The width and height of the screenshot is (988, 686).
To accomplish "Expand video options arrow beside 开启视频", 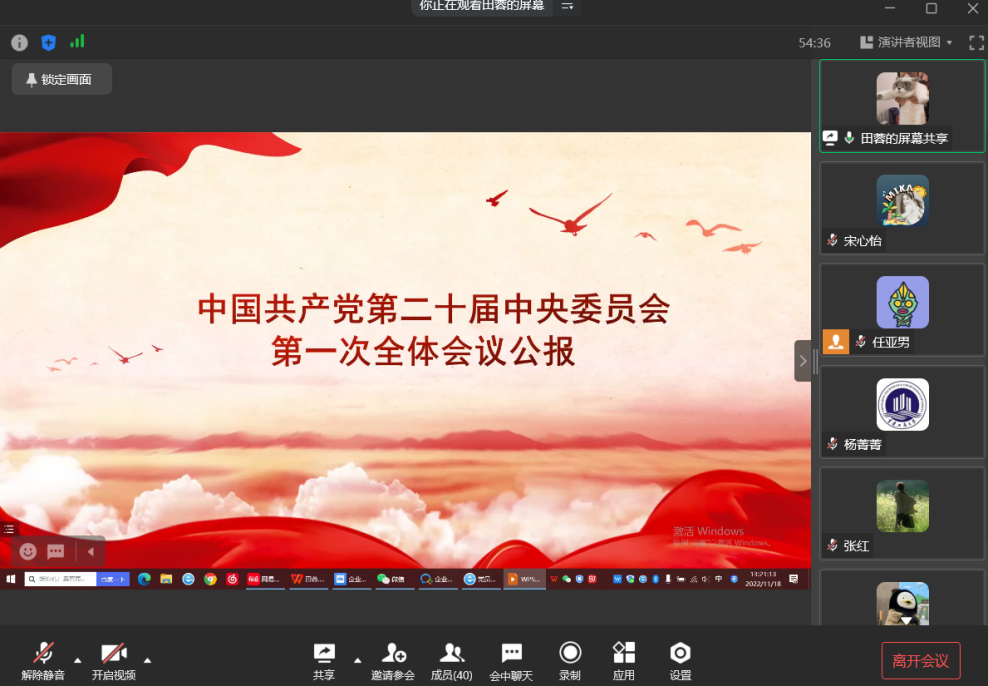I will 148,660.
